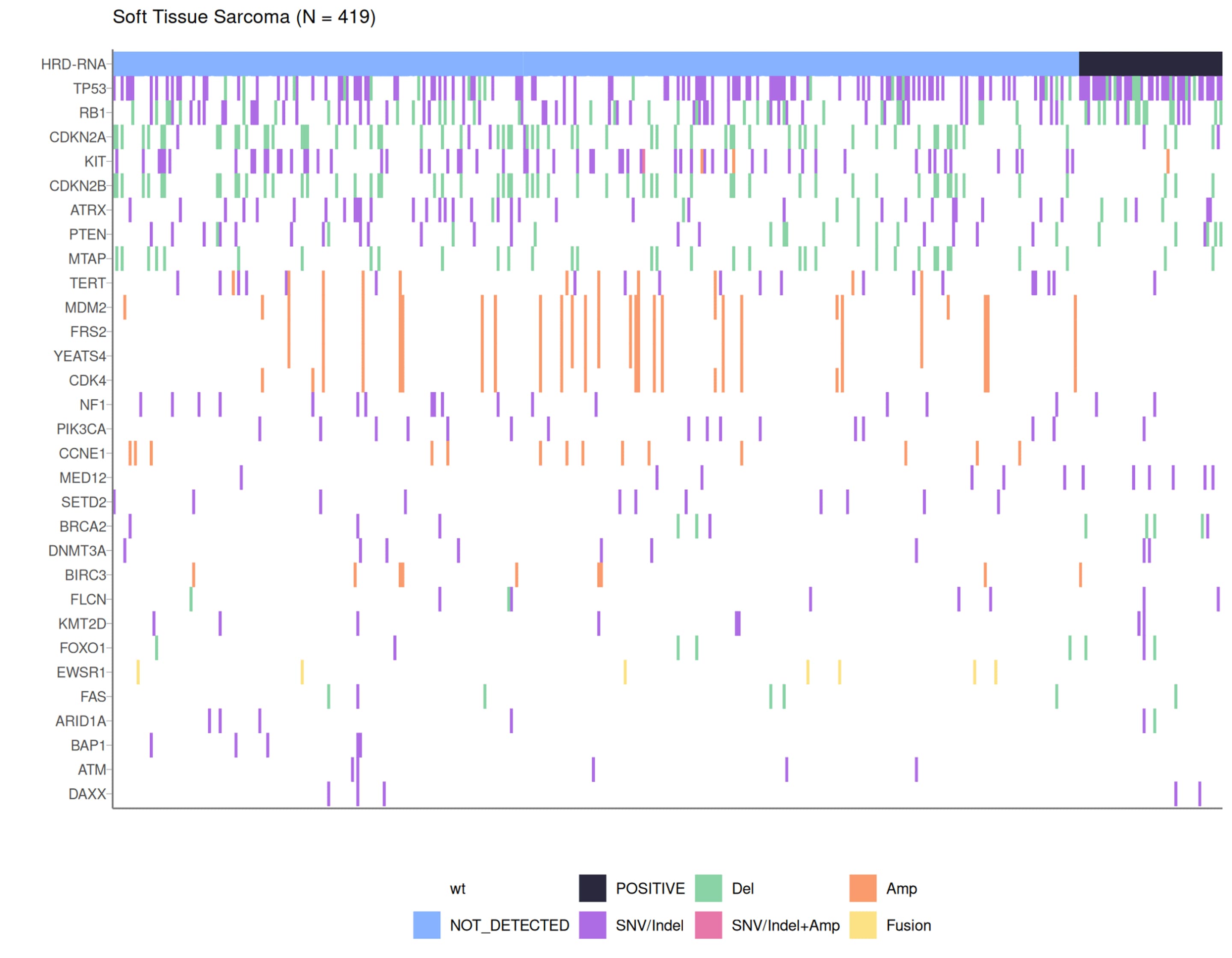1232x958 pixels.
Task: Pick the "DNMT3A" row label
Action: 77,551
